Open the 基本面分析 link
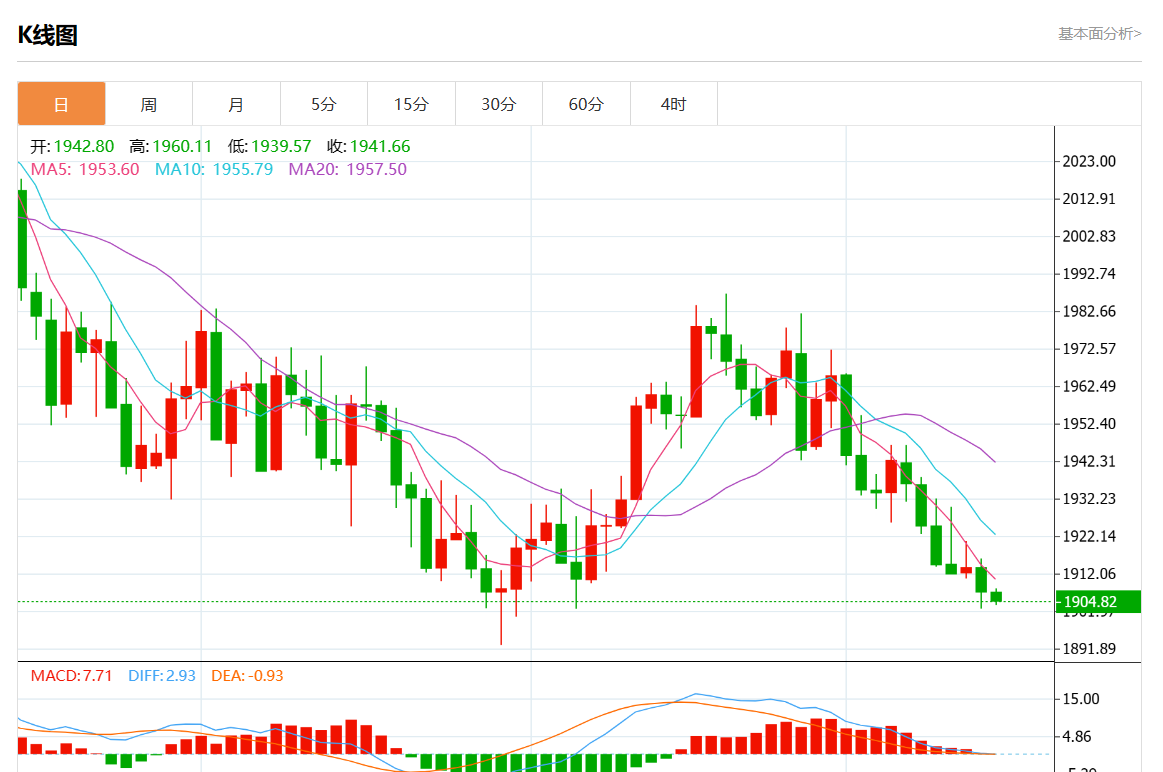The image size is (1163, 772). 1099,33
